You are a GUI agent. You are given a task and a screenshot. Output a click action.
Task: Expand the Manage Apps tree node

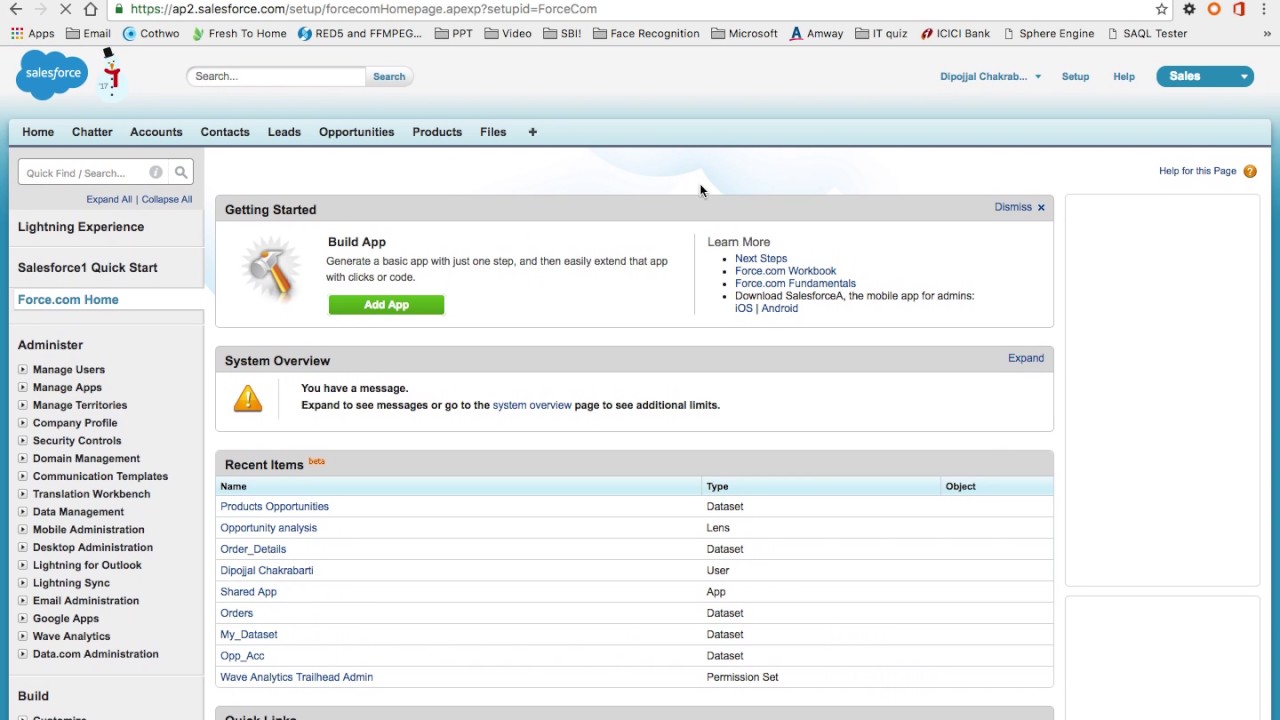pyautogui.click(x=23, y=387)
